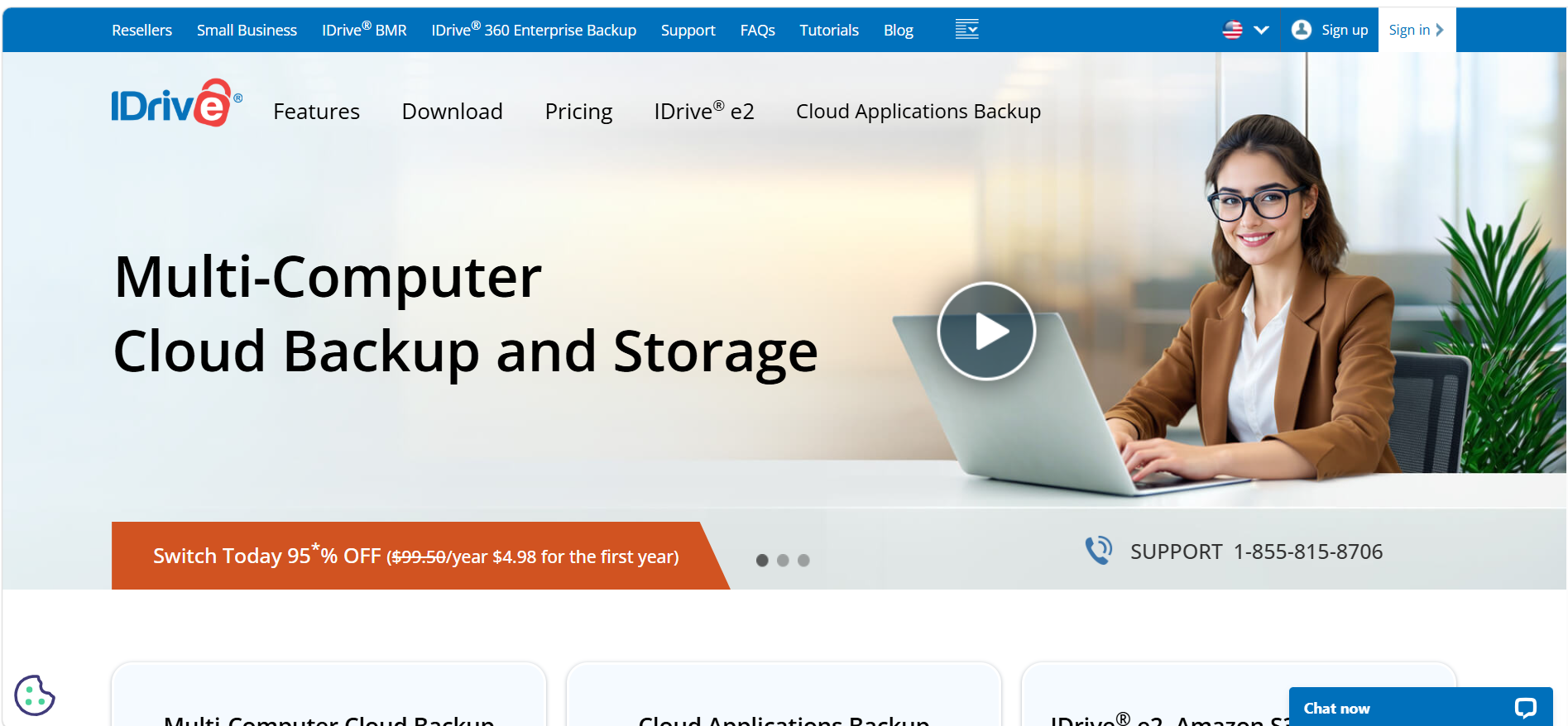Select the third carousel dot

click(x=803, y=561)
